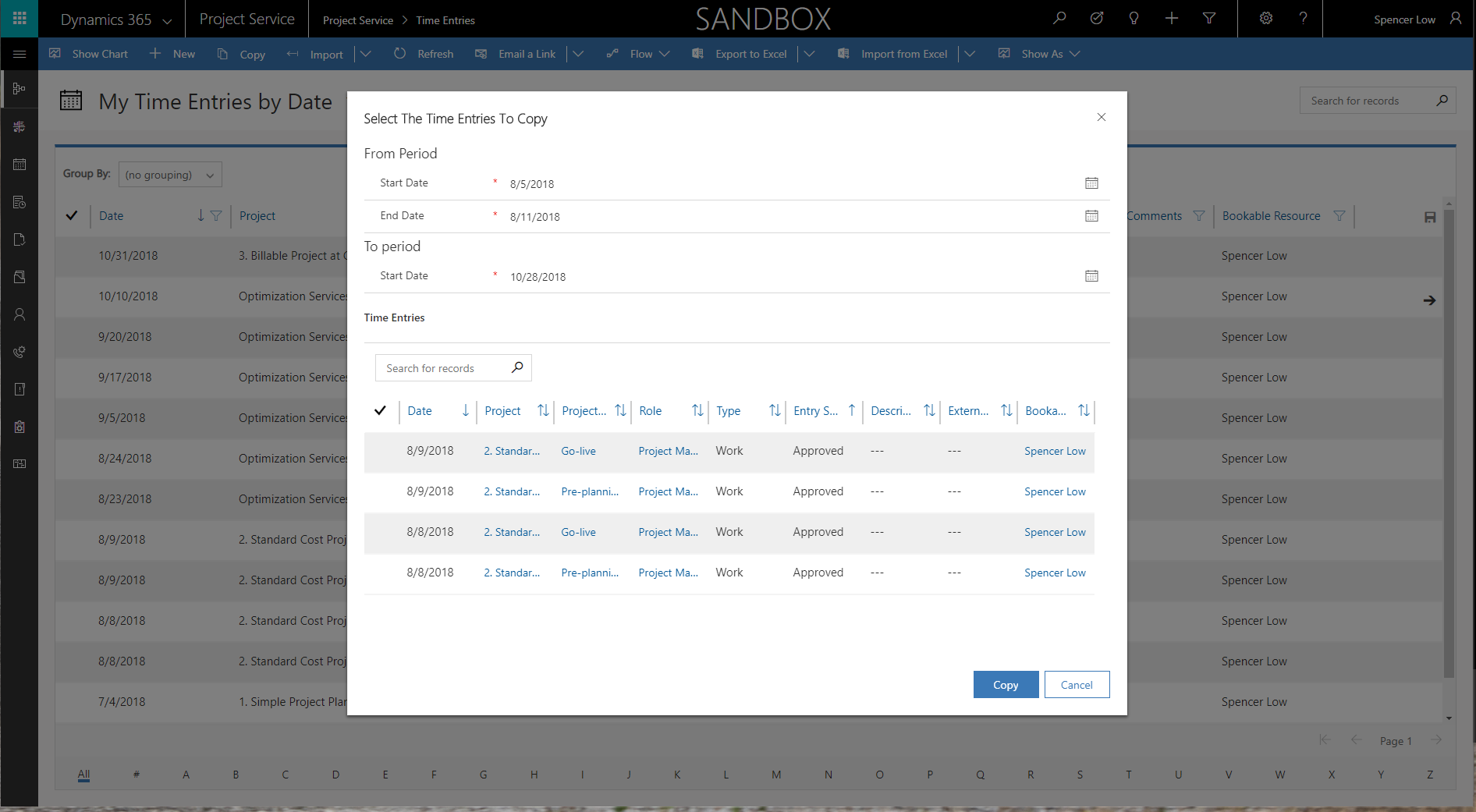Click the Bookable Resource column filter icon
The width and height of the screenshot is (1476, 812).
[x=1339, y=216]
